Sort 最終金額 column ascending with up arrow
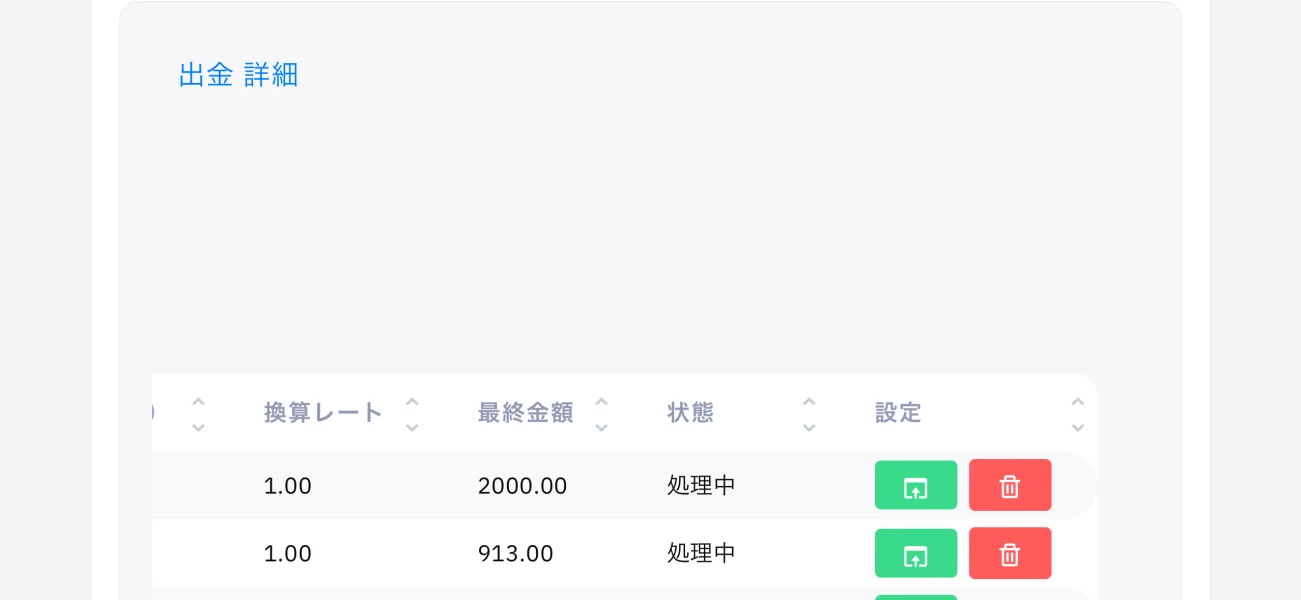Viewport: 1301px width, 600px height. point(601,402)
